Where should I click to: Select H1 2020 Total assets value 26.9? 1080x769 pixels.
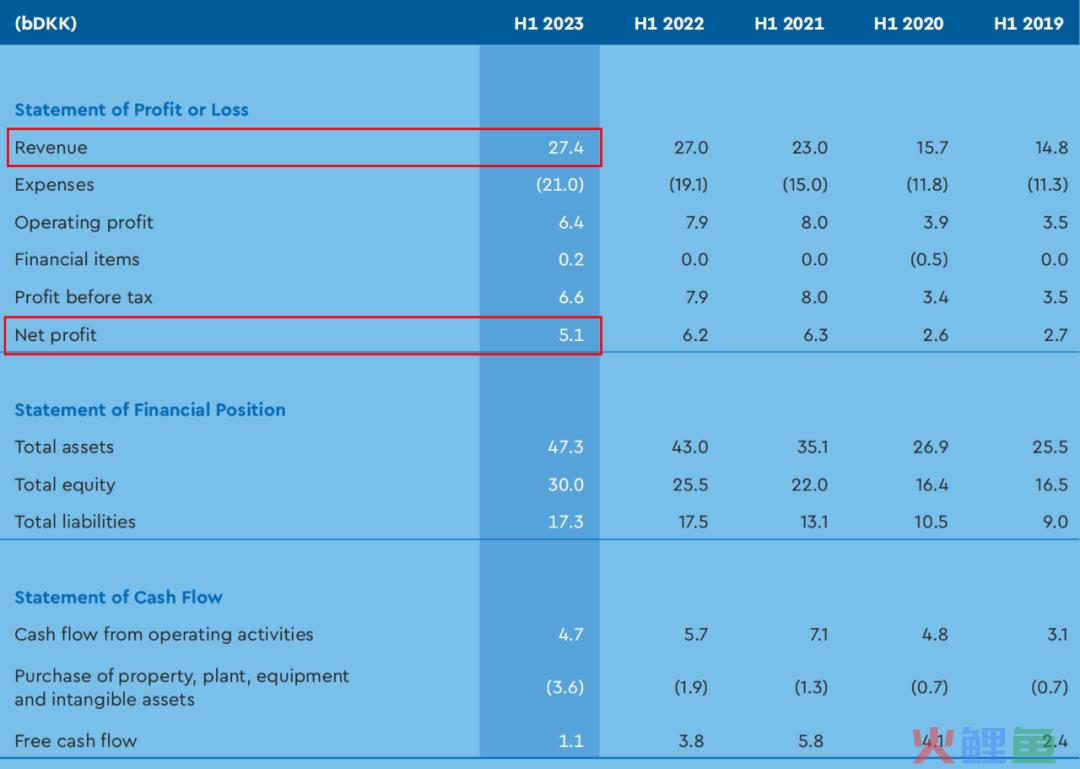pyautogui.click(x=931, y=447)
